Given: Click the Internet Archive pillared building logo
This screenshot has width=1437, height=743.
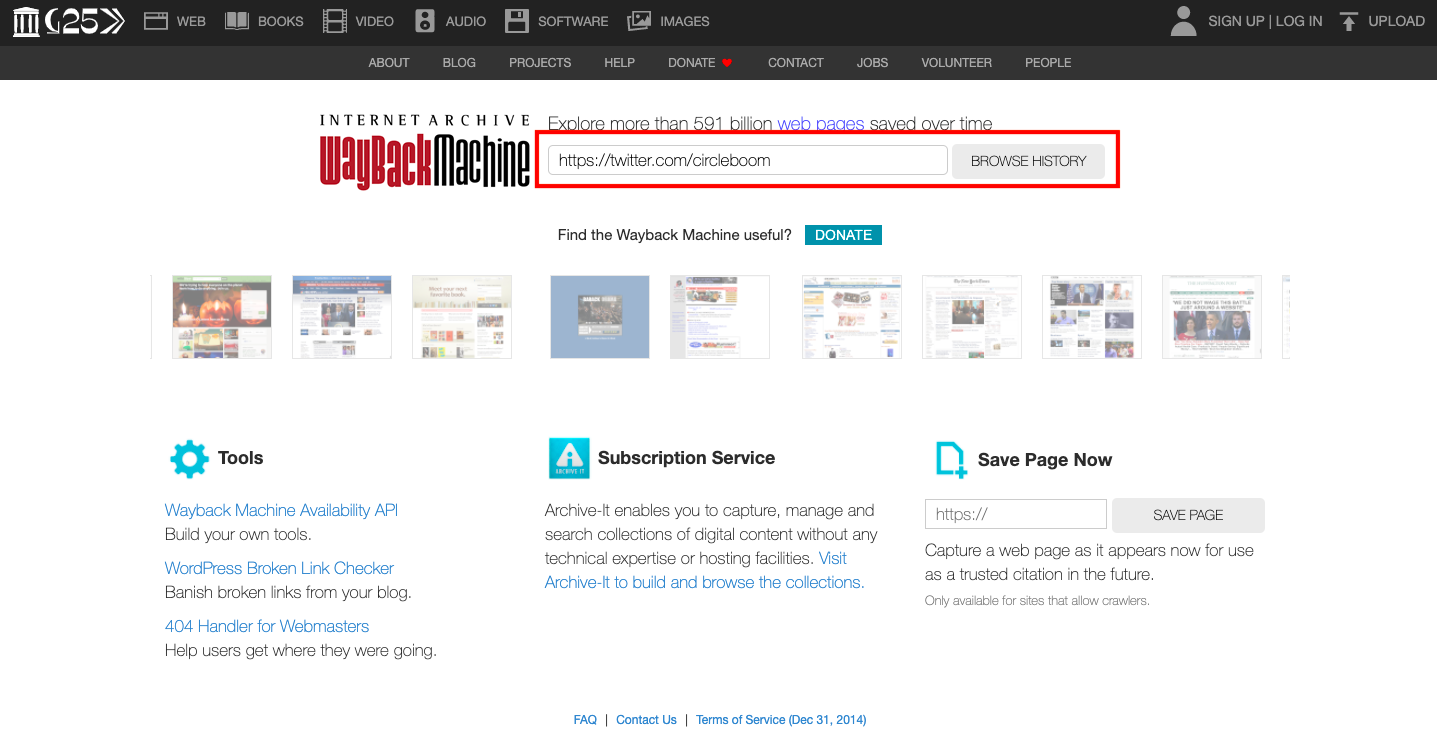Looking at the screenshot, I should coord(26,20).
